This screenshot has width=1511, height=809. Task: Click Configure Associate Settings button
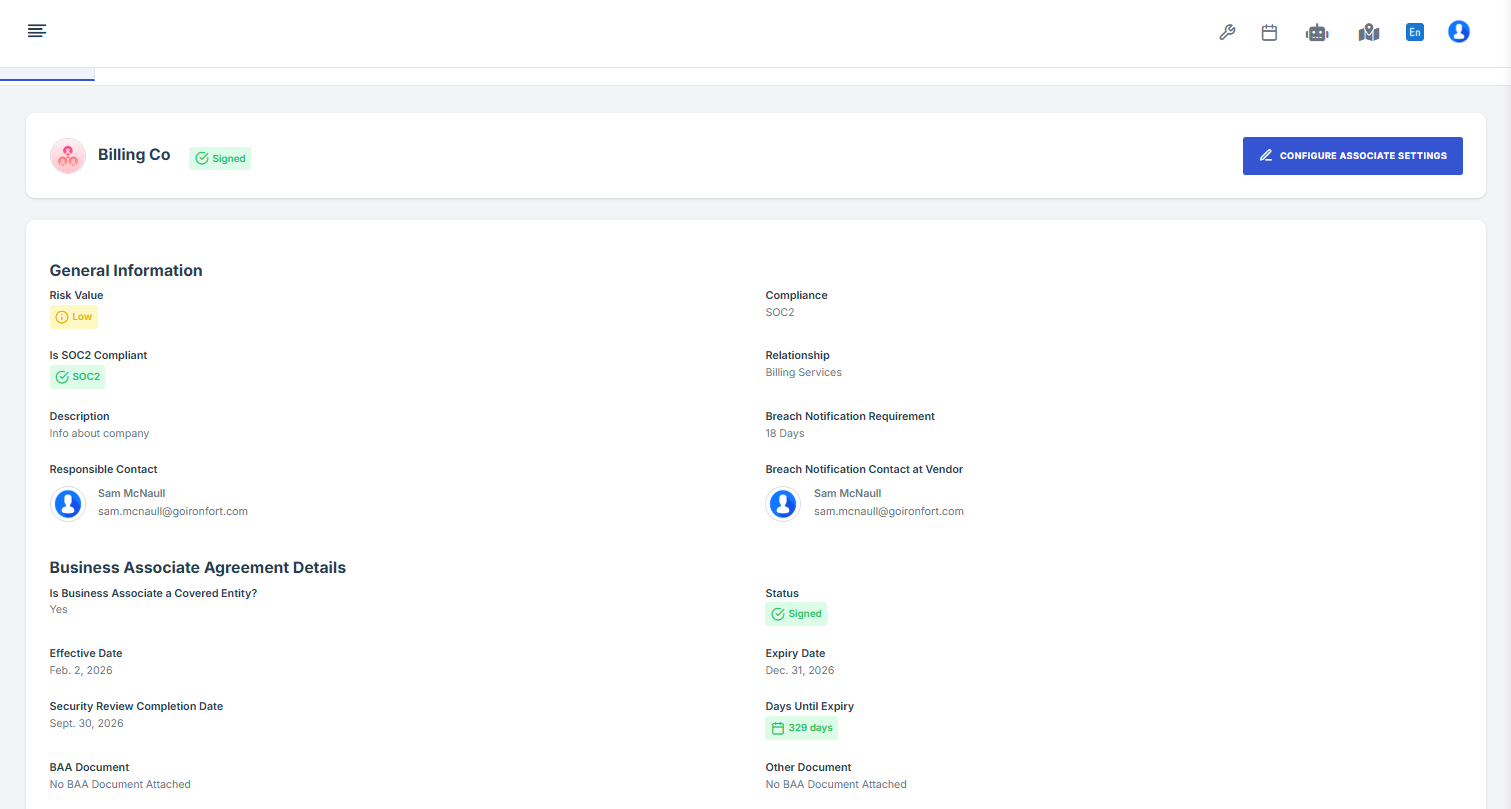(1352, 156)
